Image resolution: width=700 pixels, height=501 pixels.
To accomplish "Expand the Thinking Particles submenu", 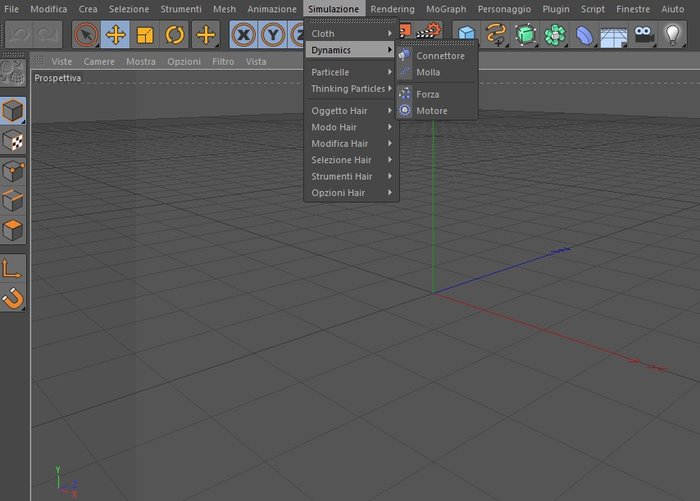I will click(351, 88).
